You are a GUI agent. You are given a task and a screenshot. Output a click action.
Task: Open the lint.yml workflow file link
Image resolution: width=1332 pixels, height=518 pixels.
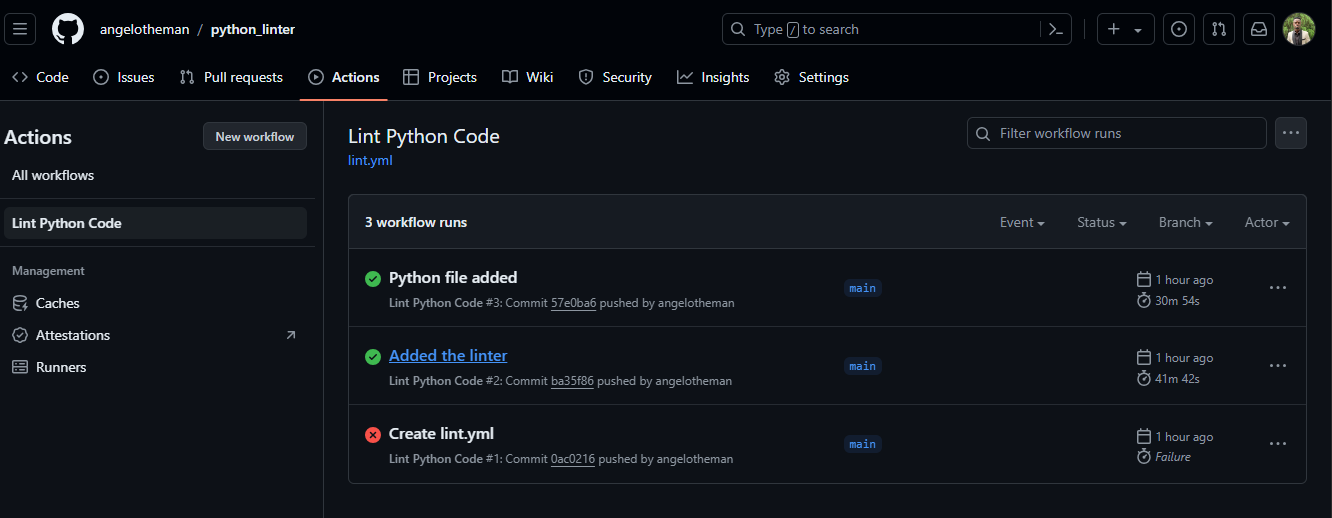click(370, 160)
